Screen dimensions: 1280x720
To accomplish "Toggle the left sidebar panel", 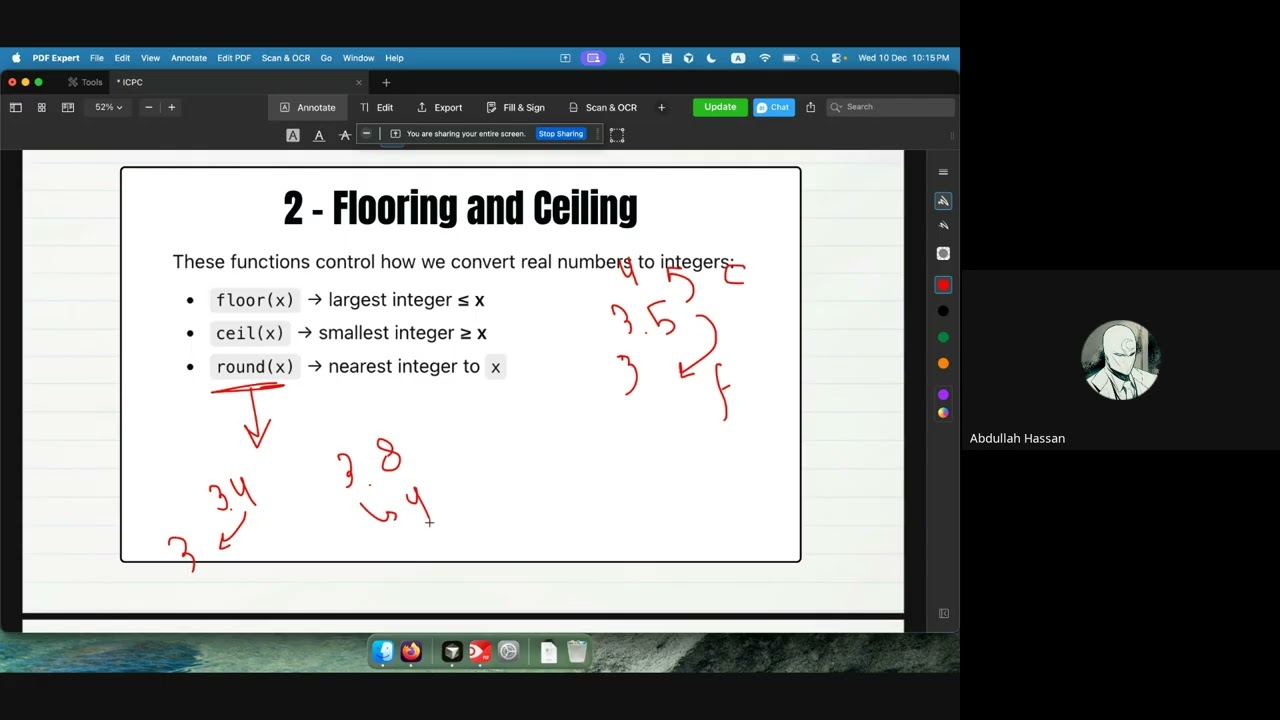I will click(x=16, y=107).
